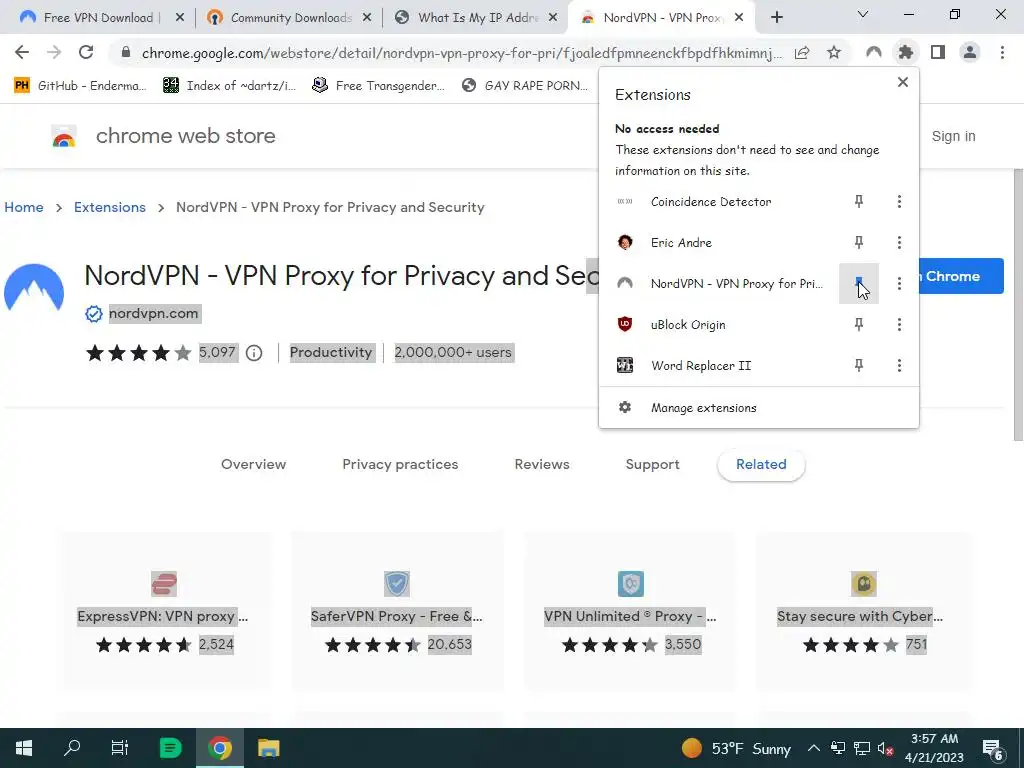This screenshot has height=768, width=1024.
Task: Open Manage extensions
Action: 758,408
